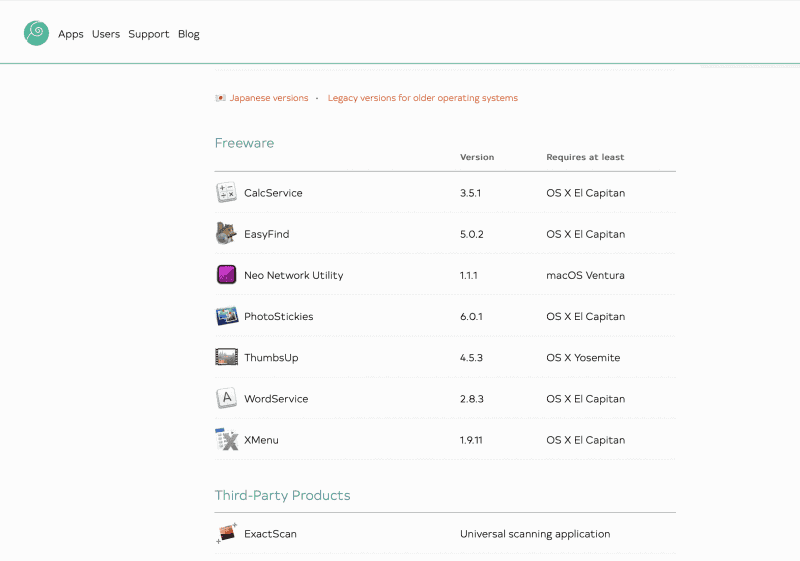Select ThumbsUp version 4.5.3
Viewport: 800px width, 561px height.
(471, 358)
